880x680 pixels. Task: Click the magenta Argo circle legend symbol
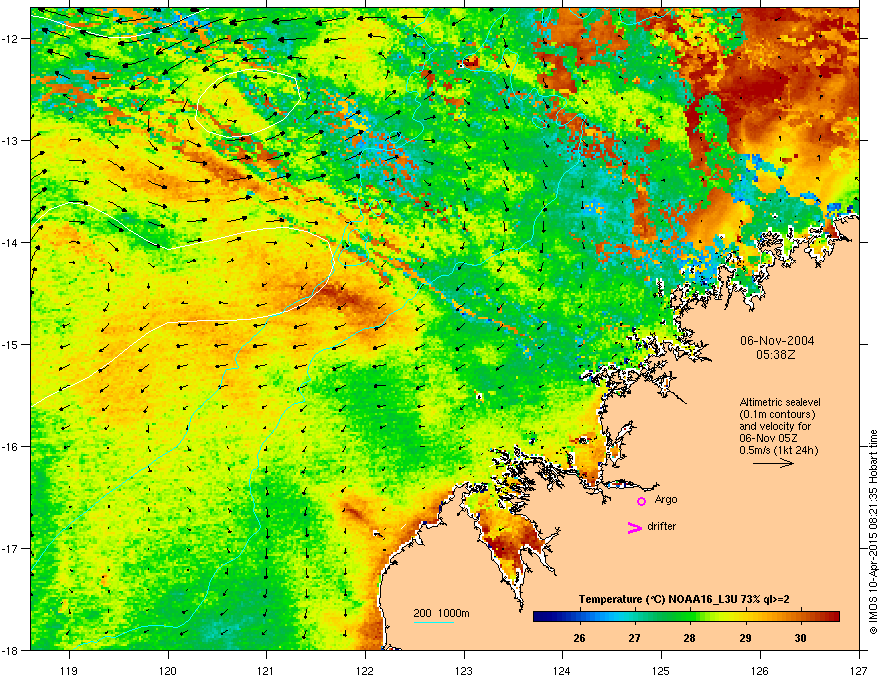coord(641,501)
